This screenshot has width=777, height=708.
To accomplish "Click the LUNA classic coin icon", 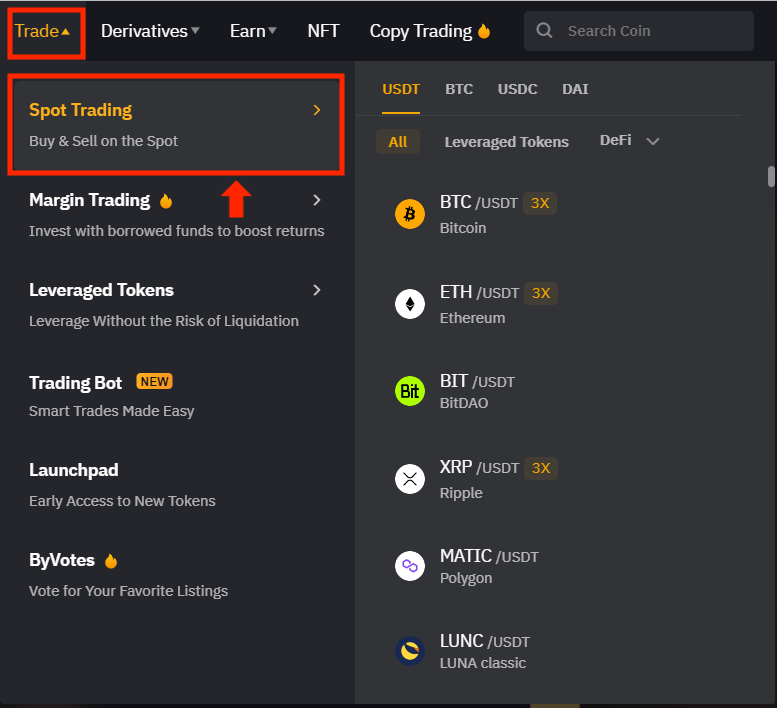I will [x=410, y=651].
